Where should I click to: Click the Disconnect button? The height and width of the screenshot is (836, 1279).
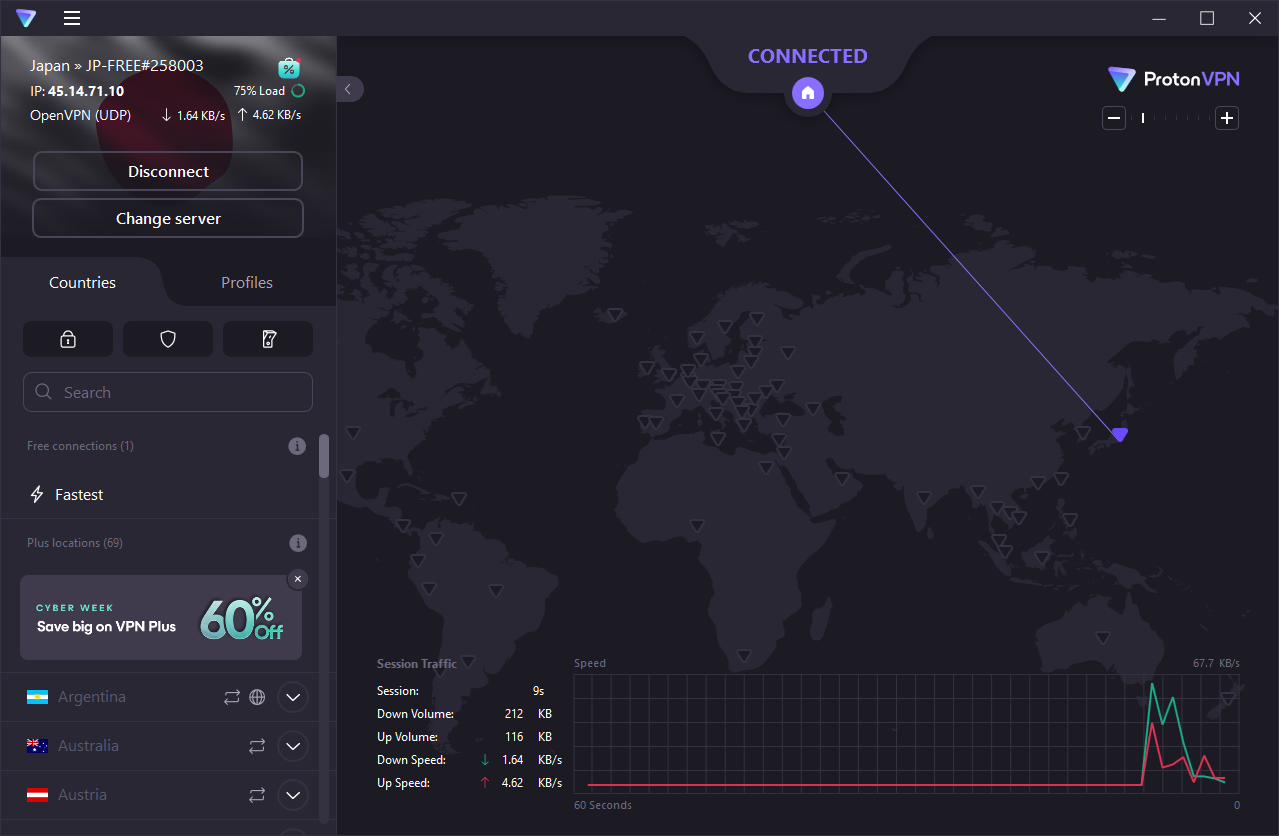tap(168, 171)
